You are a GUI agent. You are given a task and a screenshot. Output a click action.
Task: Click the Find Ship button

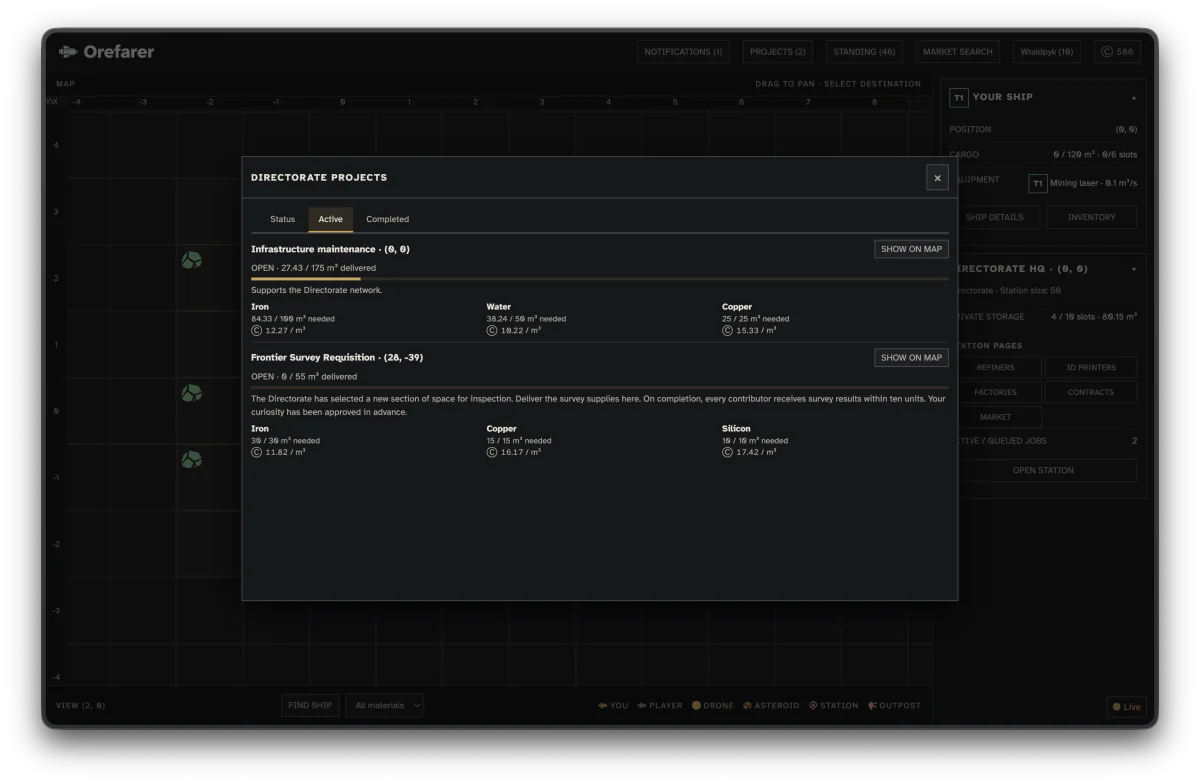click(x=310, y=705)
